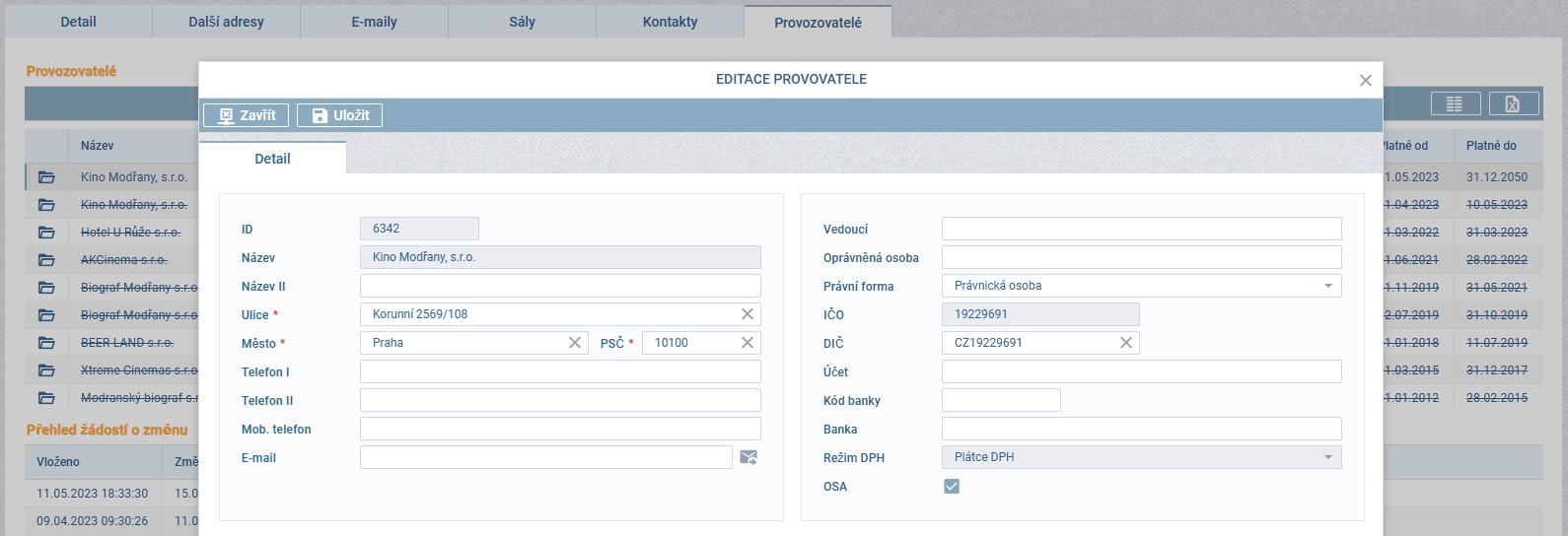Open folder icon for Hotel U Růže row
Image resolution: width=1568 pixels, height=536 pixels.
click(x=46, y=233)
